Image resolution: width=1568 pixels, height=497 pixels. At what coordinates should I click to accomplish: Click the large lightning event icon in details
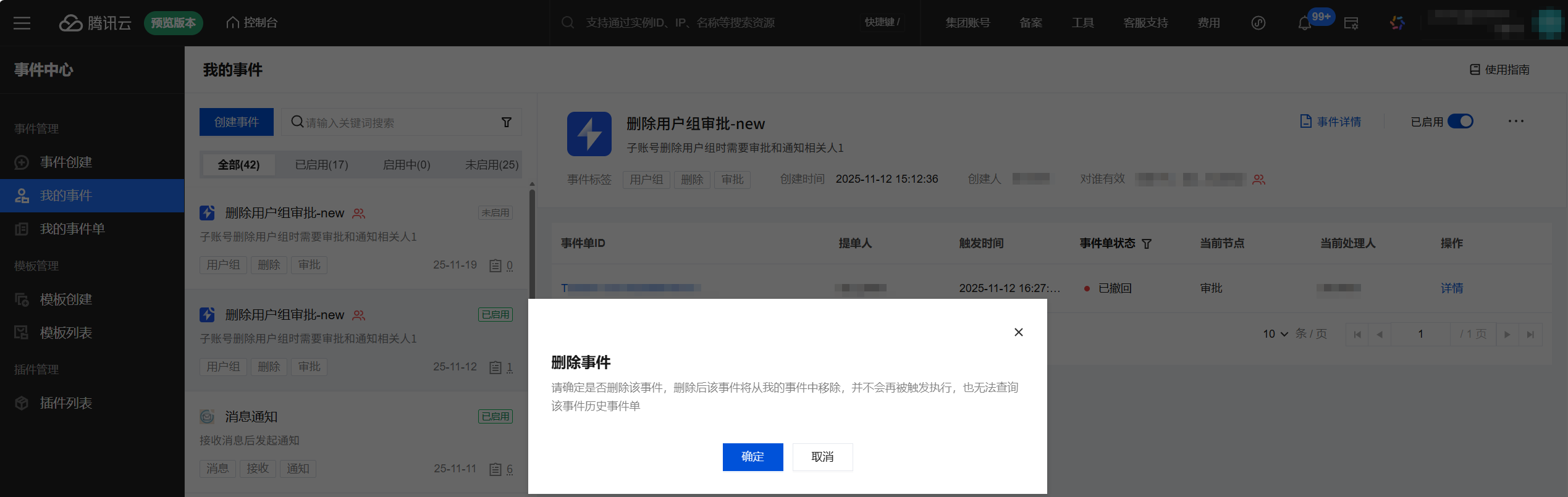tap(589, 134)
